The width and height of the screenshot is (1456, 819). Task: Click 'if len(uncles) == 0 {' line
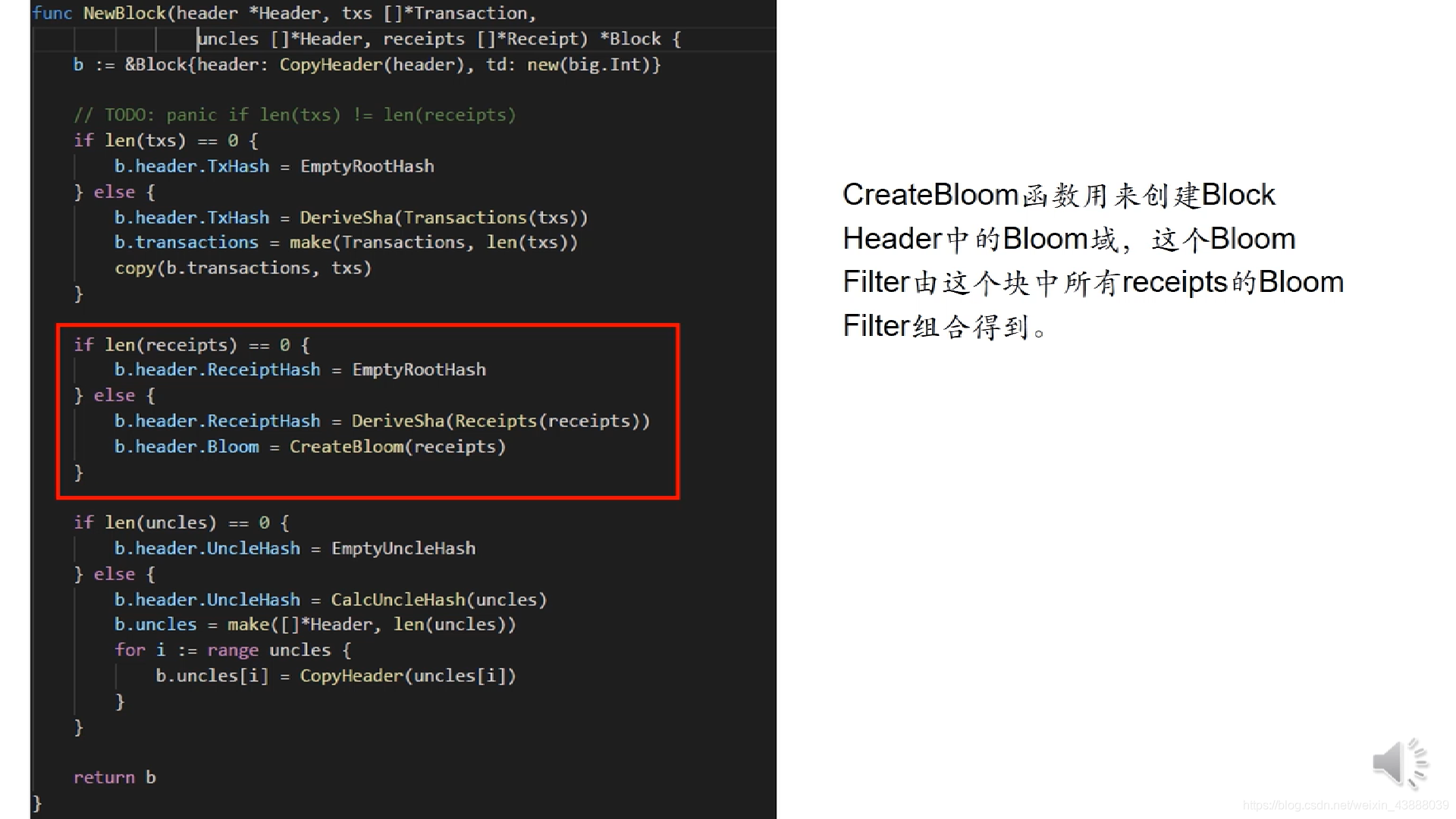[x=181, y=523]
